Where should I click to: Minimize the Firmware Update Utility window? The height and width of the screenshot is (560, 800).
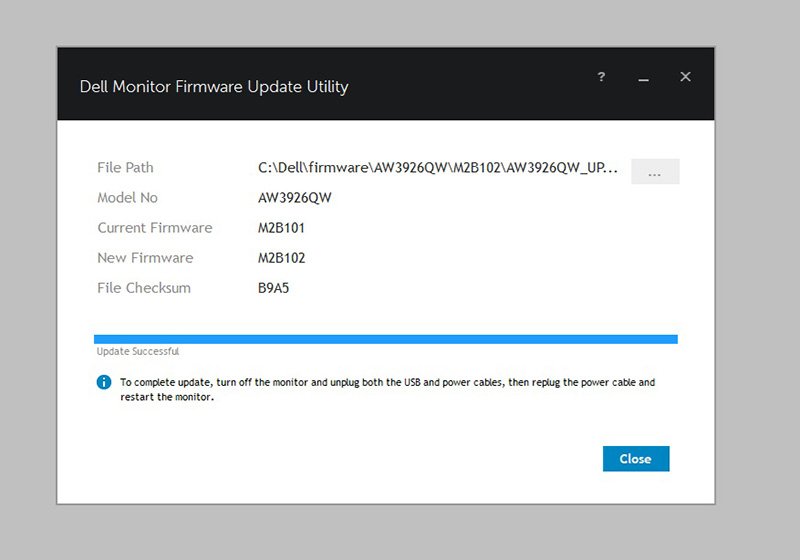coord(643,80)
